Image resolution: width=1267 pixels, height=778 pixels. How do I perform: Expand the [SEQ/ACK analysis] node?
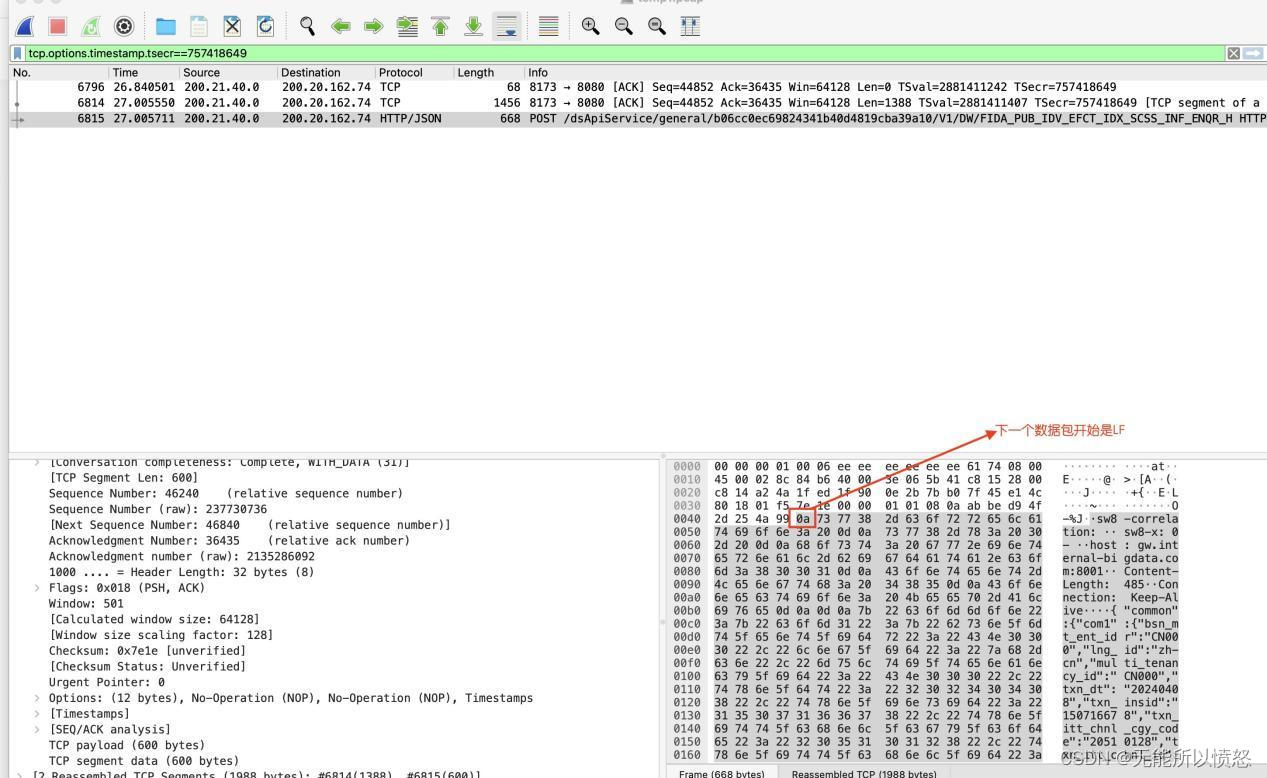(38, 729)
